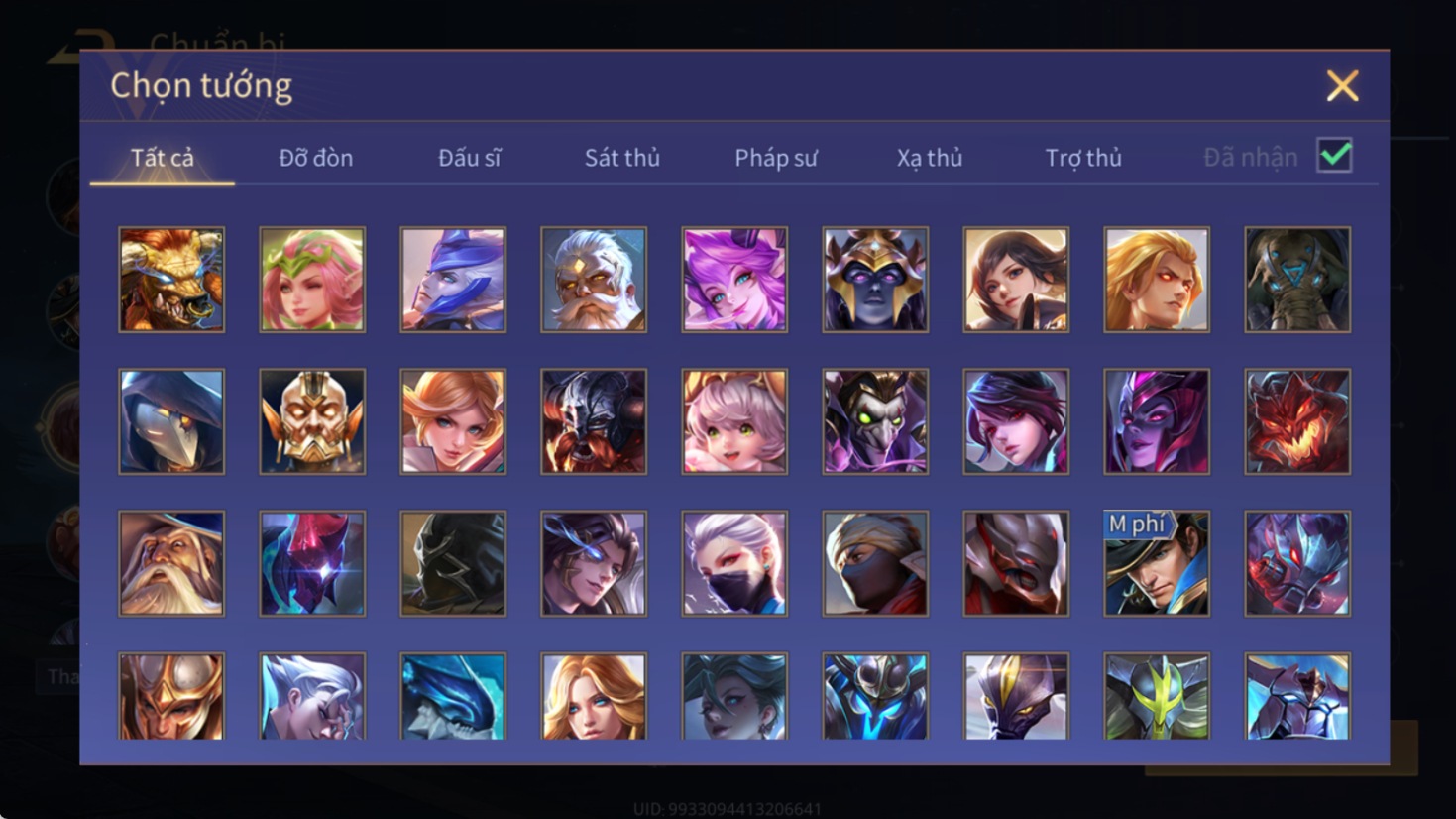Choose the white-haired masked ninja girl
This screenshot has height=819, width=1456.
tap(734, 563)
